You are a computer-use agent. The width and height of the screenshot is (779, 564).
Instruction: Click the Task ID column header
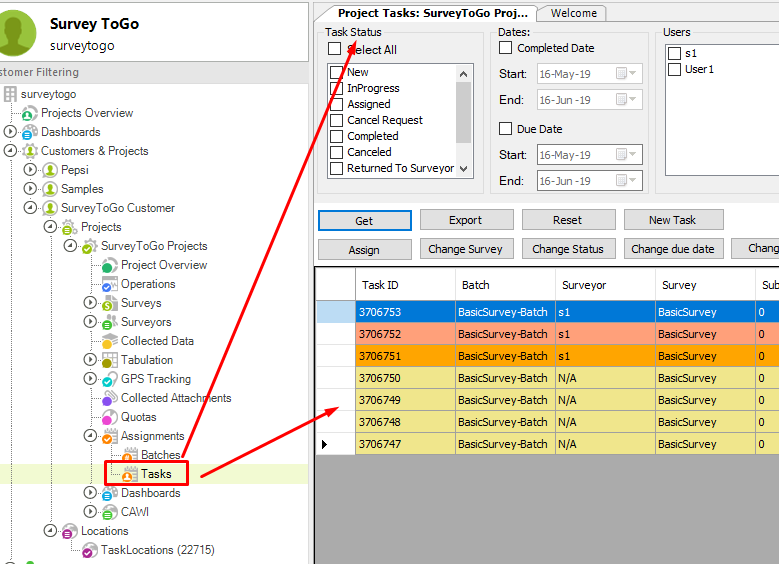405,285
